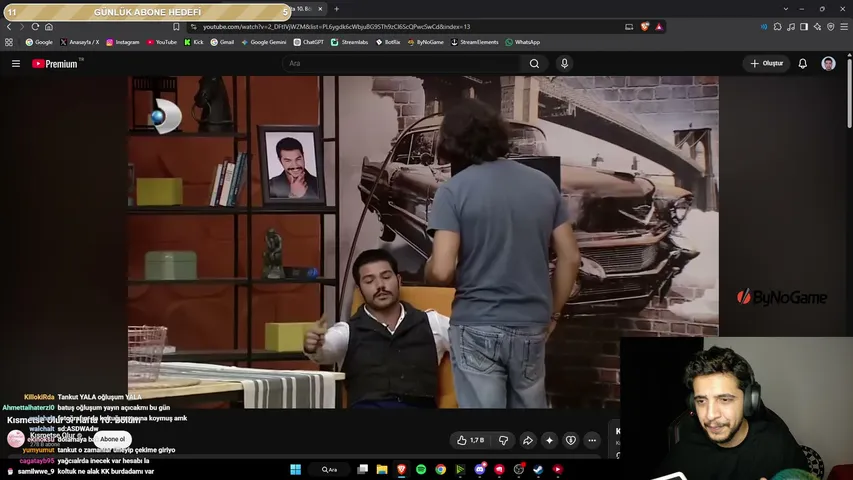Open Discord from the taskbar
853x480 pixels.
point(480,469)
